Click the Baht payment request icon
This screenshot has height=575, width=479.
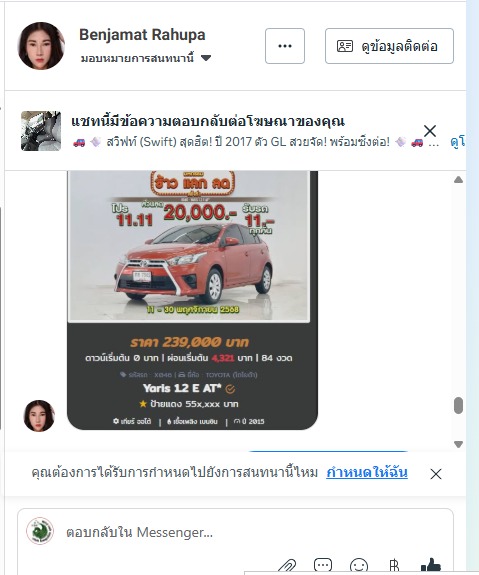click(x=394, y=566)
